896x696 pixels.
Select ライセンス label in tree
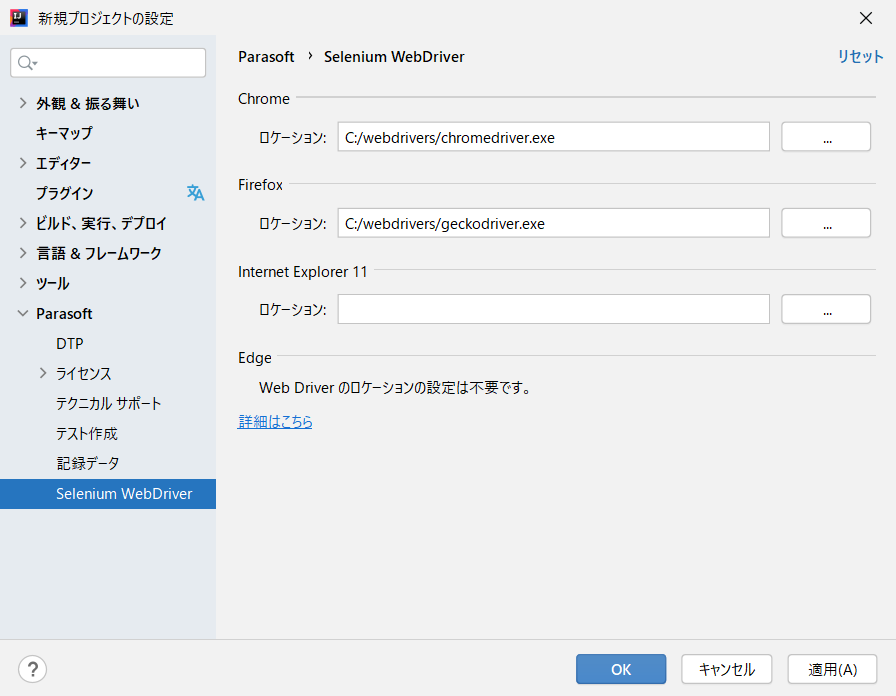point(83,374)
